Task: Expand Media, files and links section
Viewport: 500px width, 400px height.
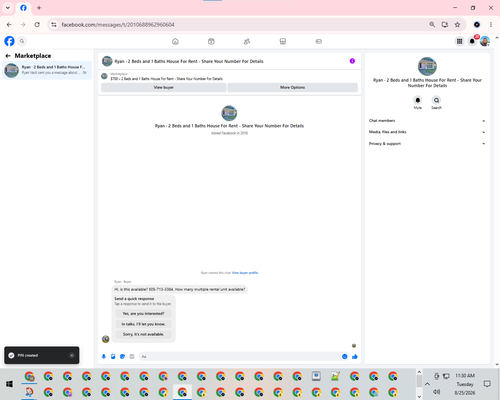Action: 427,132
